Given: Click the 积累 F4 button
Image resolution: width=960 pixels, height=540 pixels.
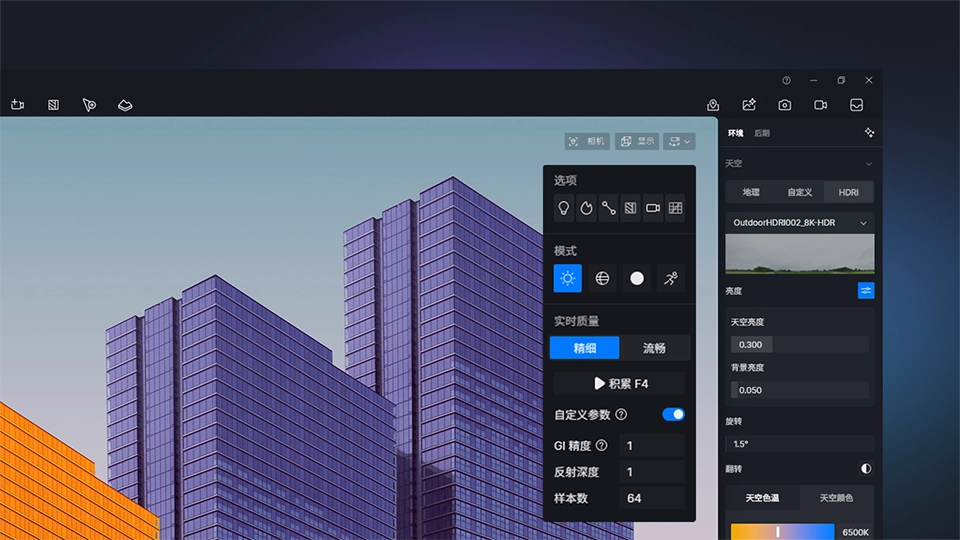Looking at the screenshot, I should 620,383.
